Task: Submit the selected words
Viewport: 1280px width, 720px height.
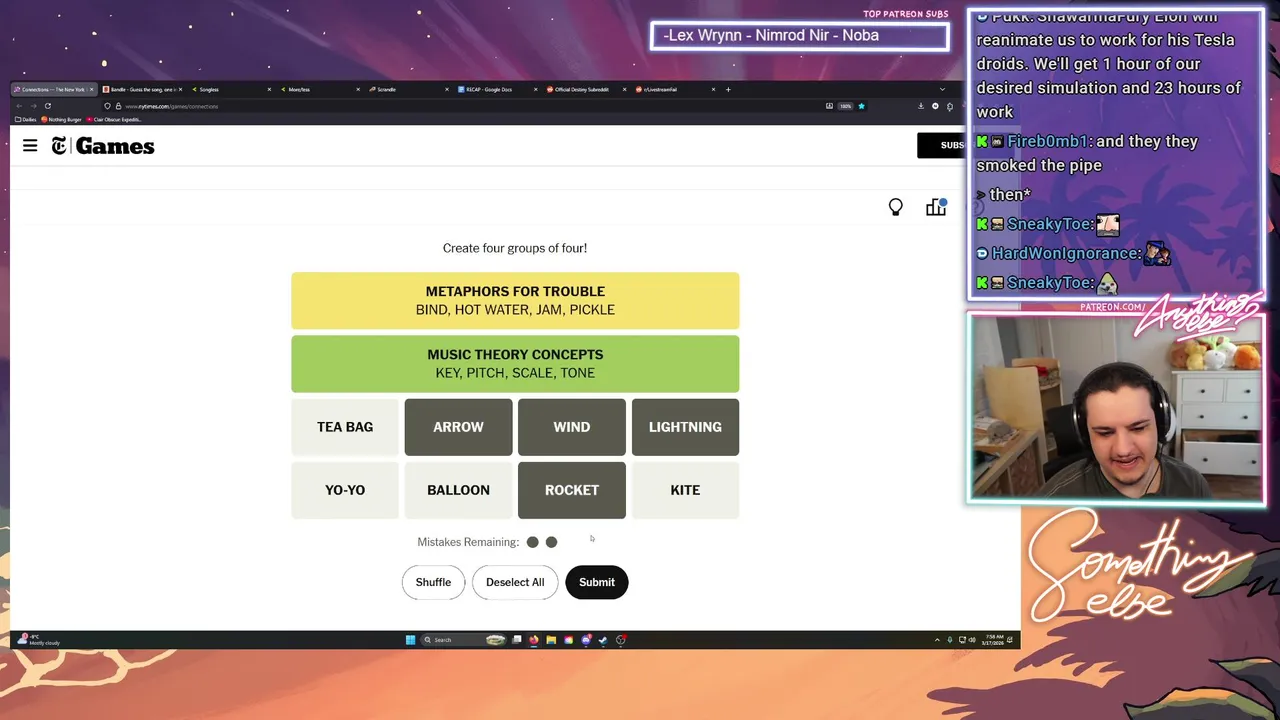Action: coord(597,582)
